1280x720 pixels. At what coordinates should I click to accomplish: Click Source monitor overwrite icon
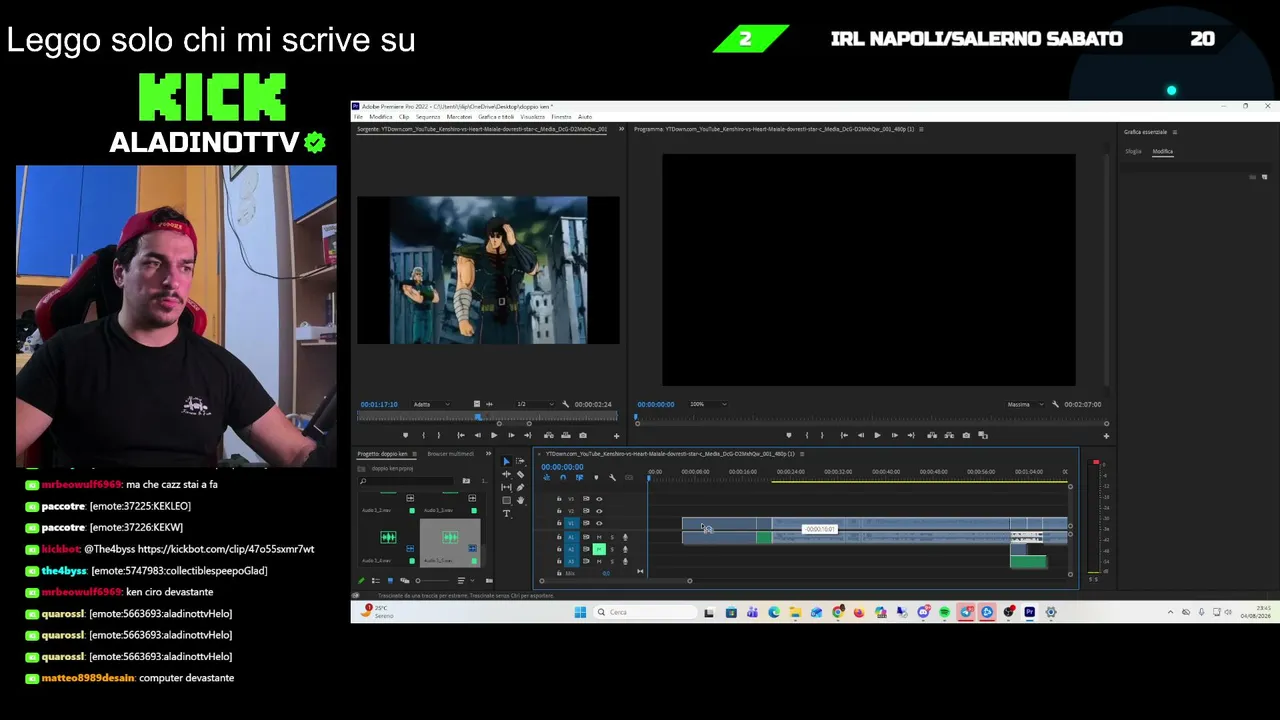coord(566,435)
